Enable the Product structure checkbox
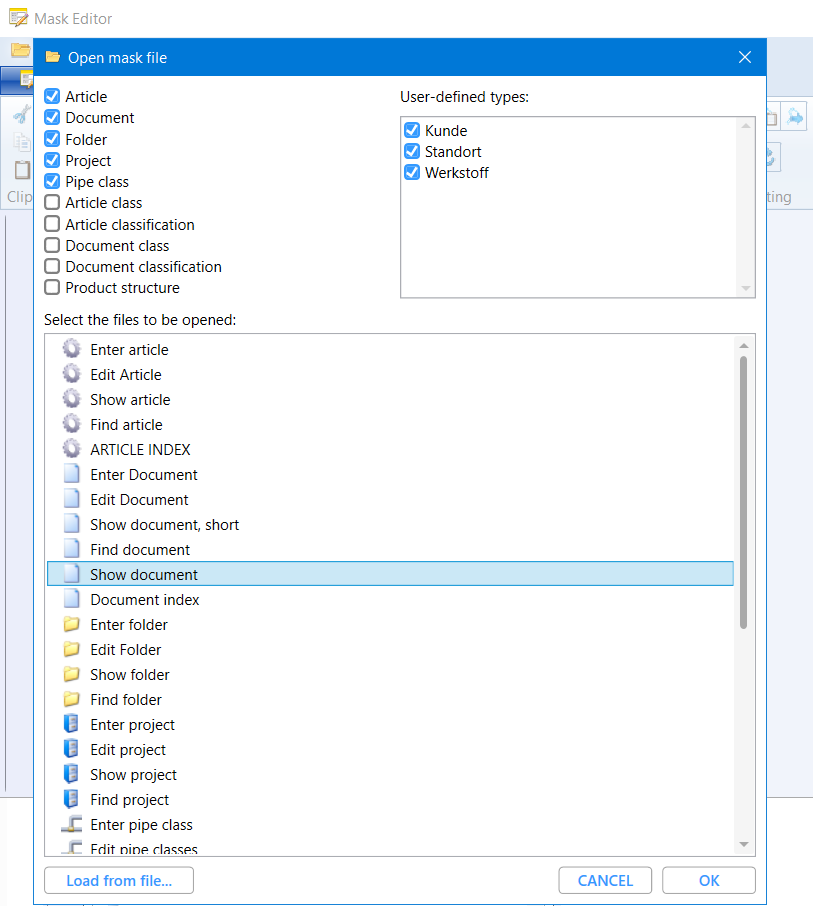 click(52, 288)
